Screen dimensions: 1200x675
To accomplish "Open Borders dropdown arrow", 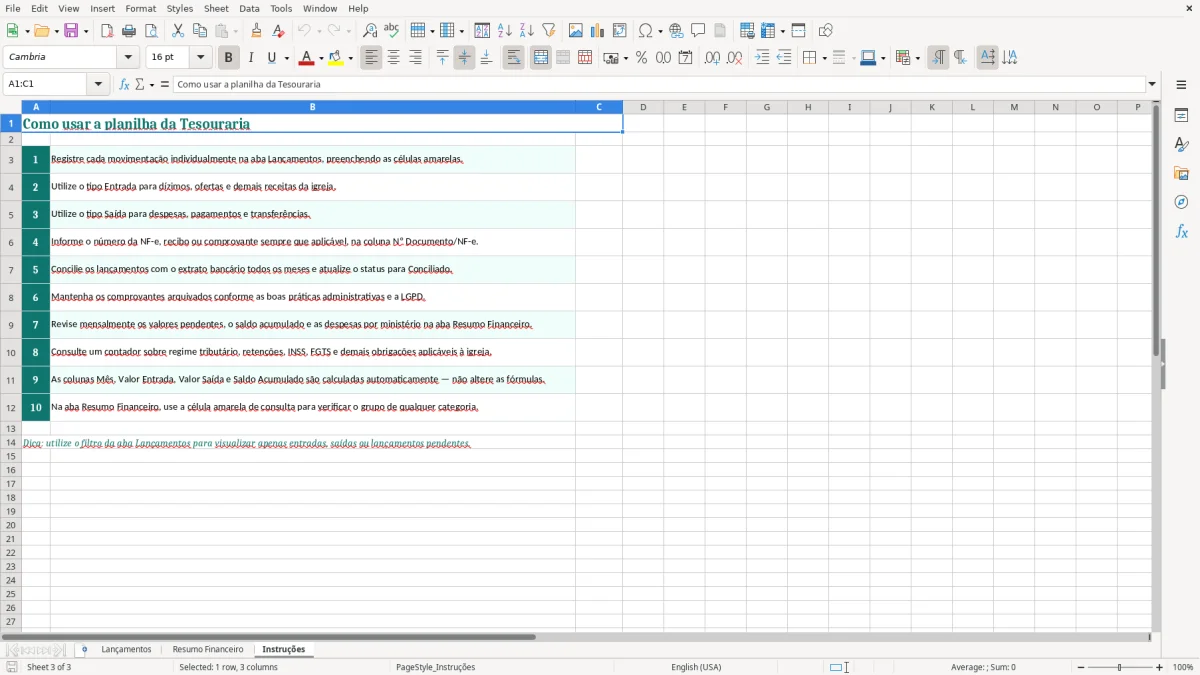I will coord(824,58).
